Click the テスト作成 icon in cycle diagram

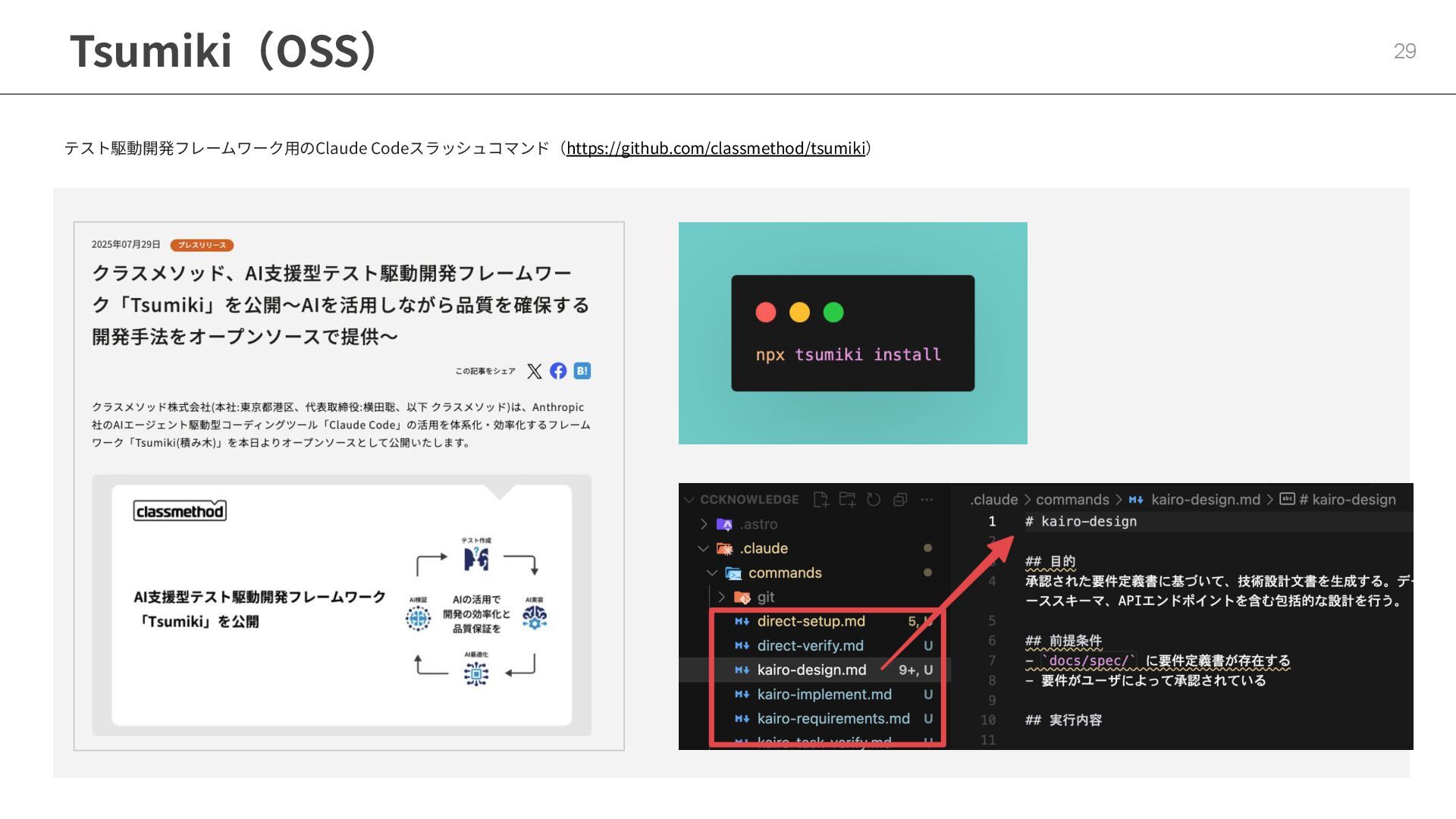tap(476, 560)
